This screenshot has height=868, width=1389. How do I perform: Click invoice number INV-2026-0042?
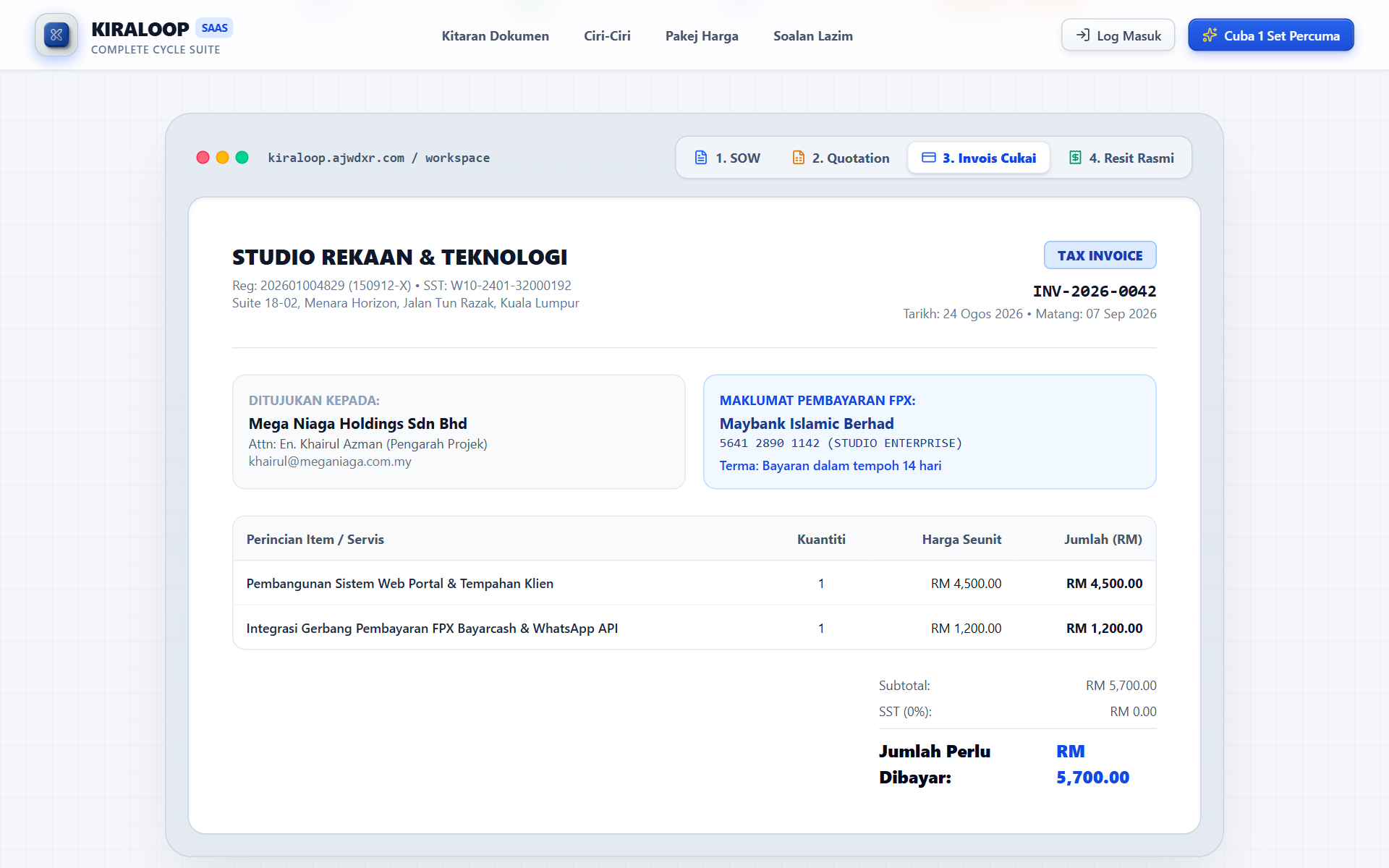pos(1094,291)
